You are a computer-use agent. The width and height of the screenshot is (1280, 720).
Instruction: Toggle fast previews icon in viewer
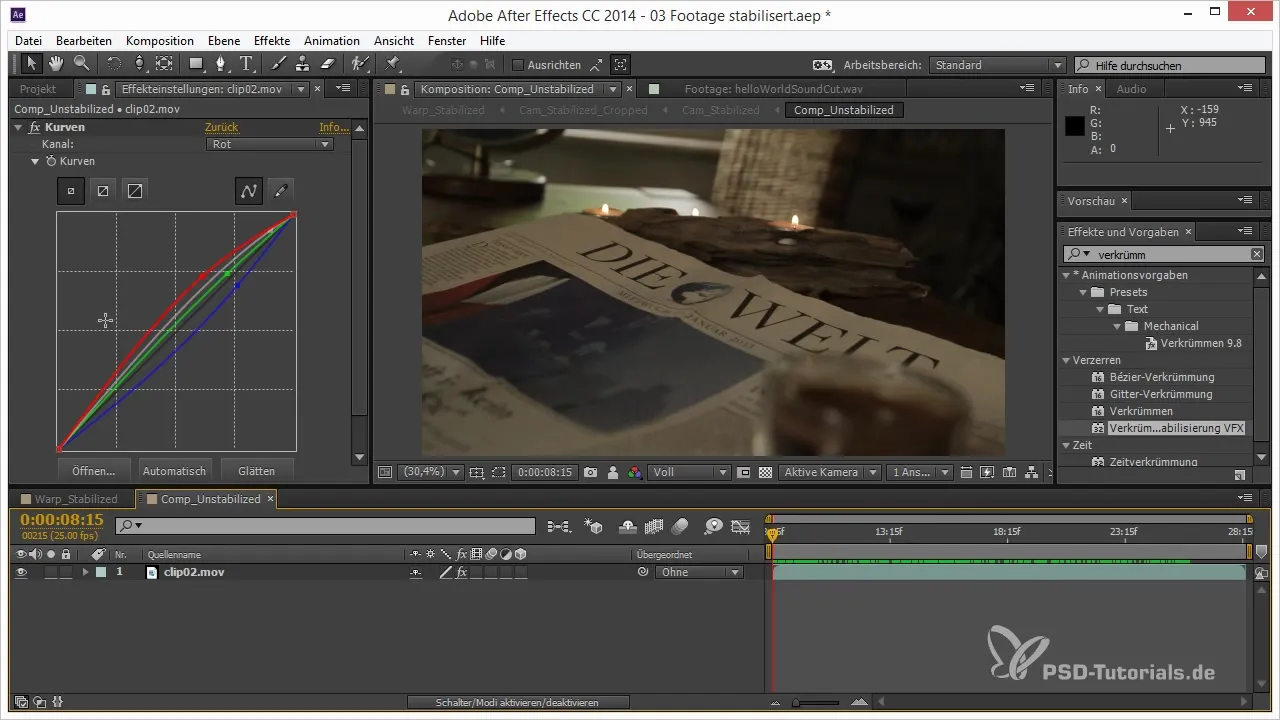click(x=987, y=472)
